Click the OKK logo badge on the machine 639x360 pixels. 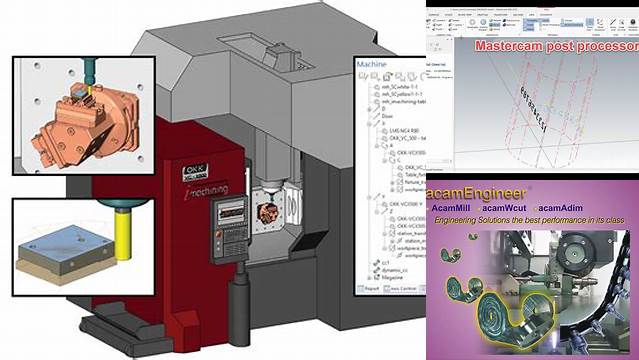[x=195, y=172]
